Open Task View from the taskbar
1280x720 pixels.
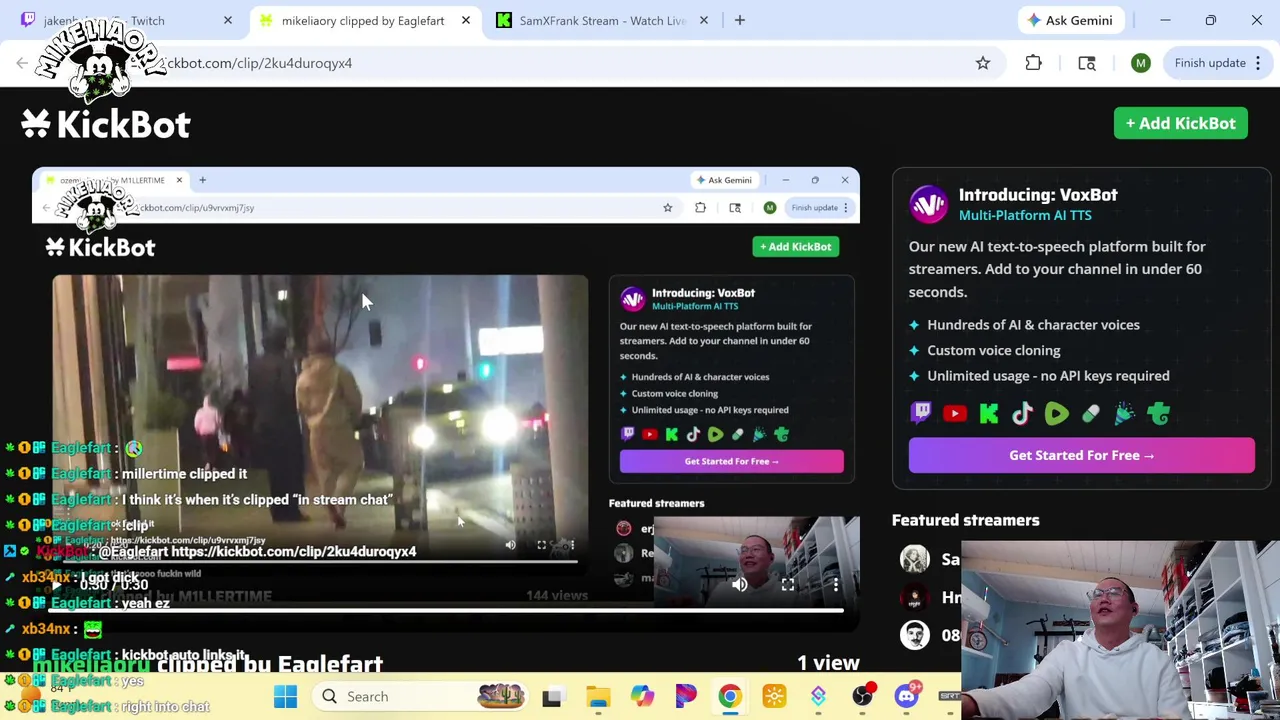click(x=552, y=696)
